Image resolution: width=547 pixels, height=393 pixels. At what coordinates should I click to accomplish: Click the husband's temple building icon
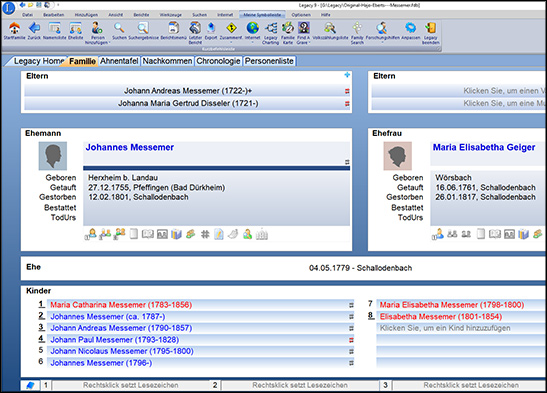(x=262, y=234)
